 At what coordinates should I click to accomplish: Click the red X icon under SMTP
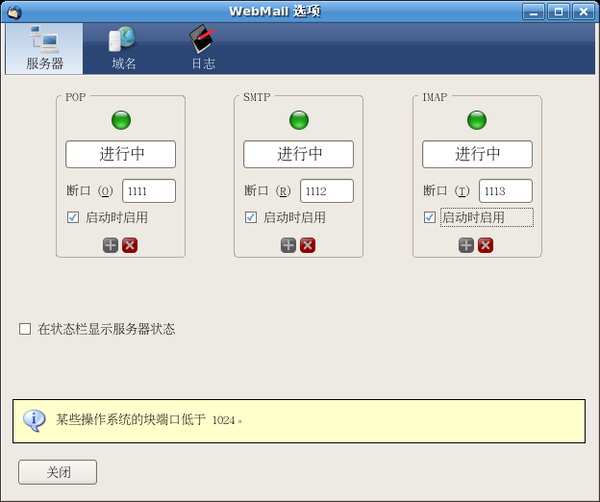click(308, 245)
